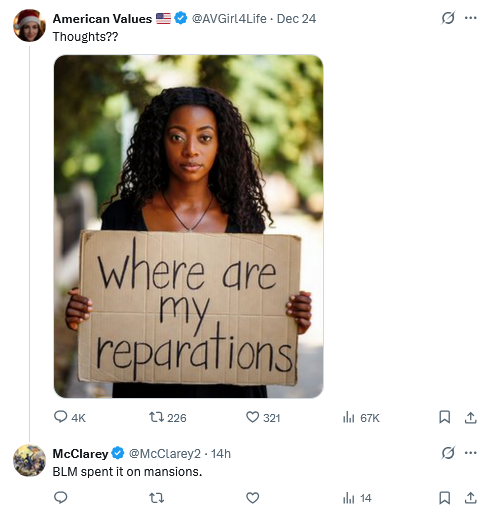491x515 pixels.
Task: Bookmark the American Values post
Action: (x=444, y=417)
